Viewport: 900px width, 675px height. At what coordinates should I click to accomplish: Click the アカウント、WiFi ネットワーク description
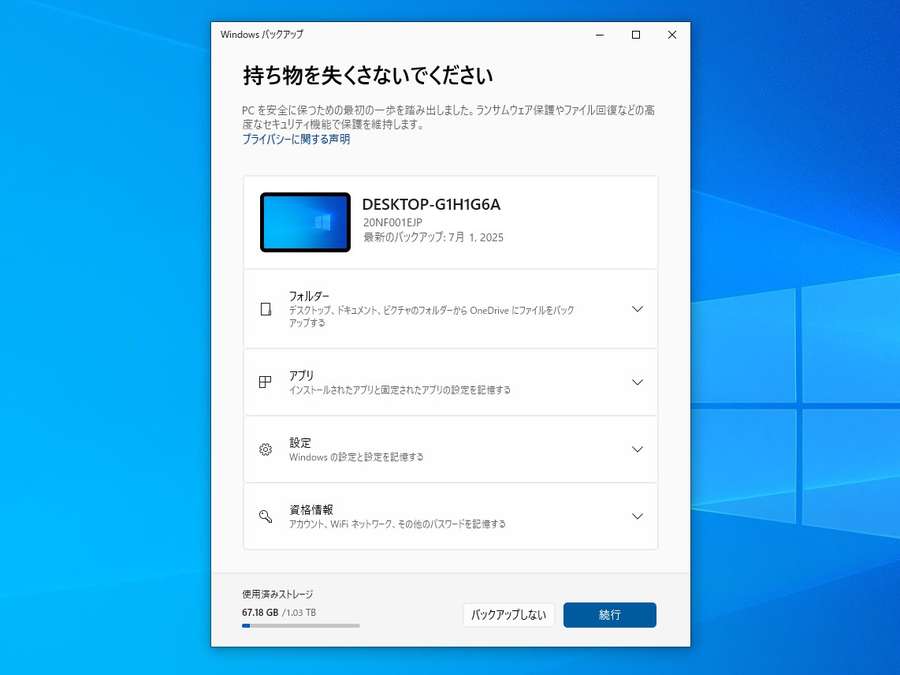[397, 524]
